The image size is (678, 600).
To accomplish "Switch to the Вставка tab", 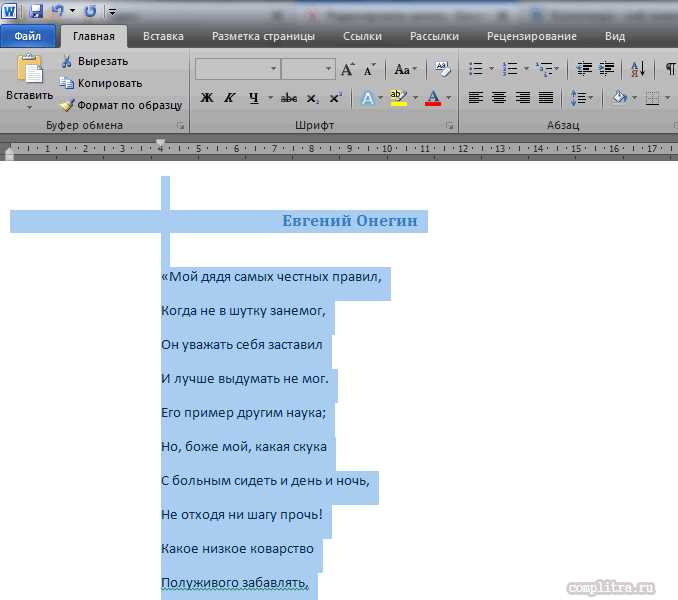I will point(163,36).
